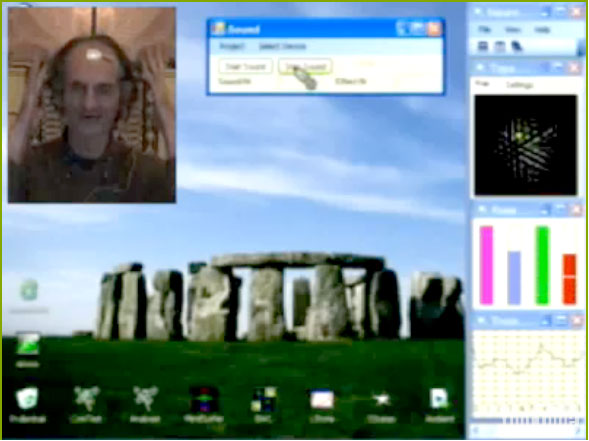Switch to the Settings tab
Screen dimensions: 589x441
(x=520, y=85)
